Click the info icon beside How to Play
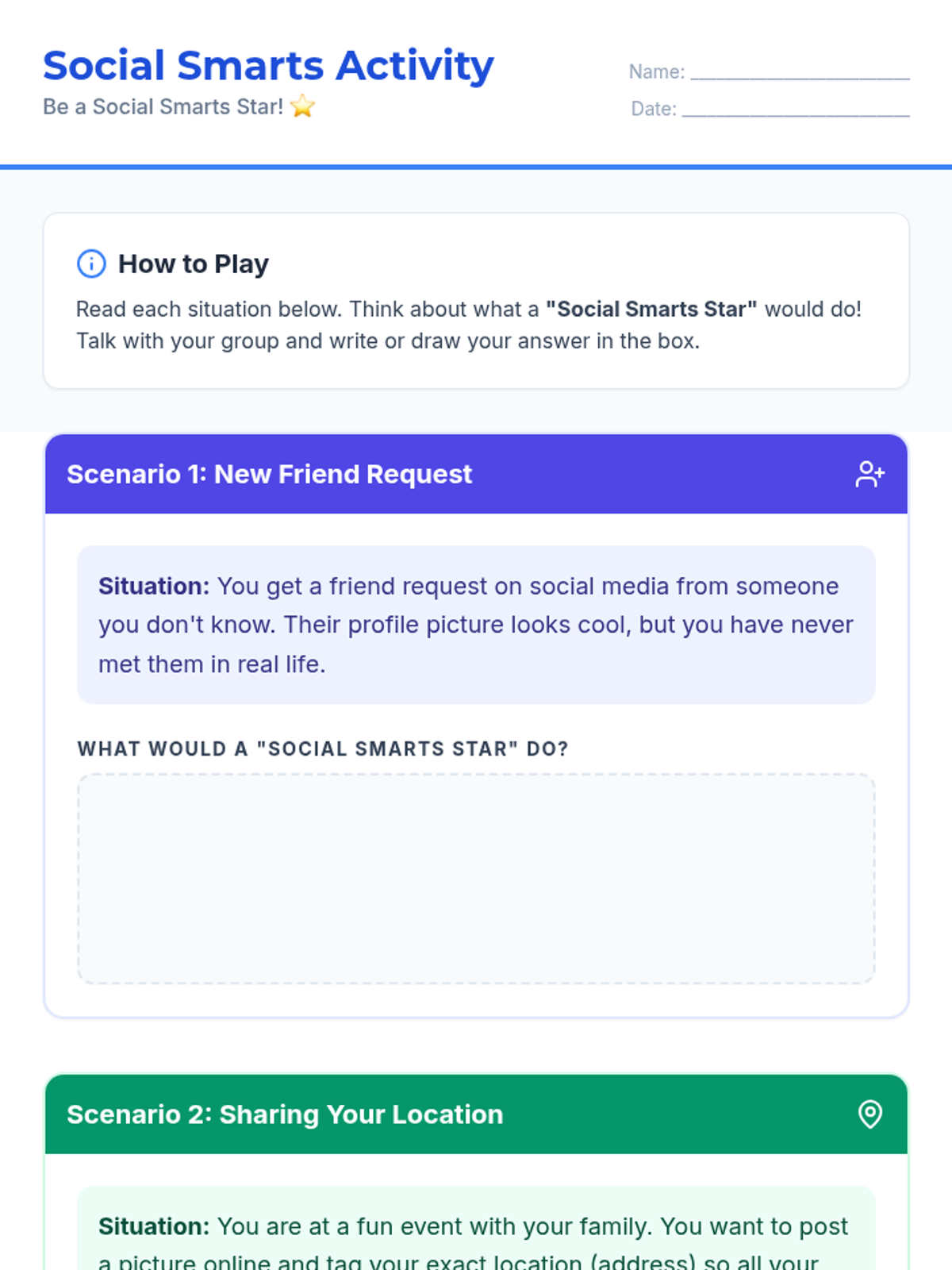 [91, 264]
